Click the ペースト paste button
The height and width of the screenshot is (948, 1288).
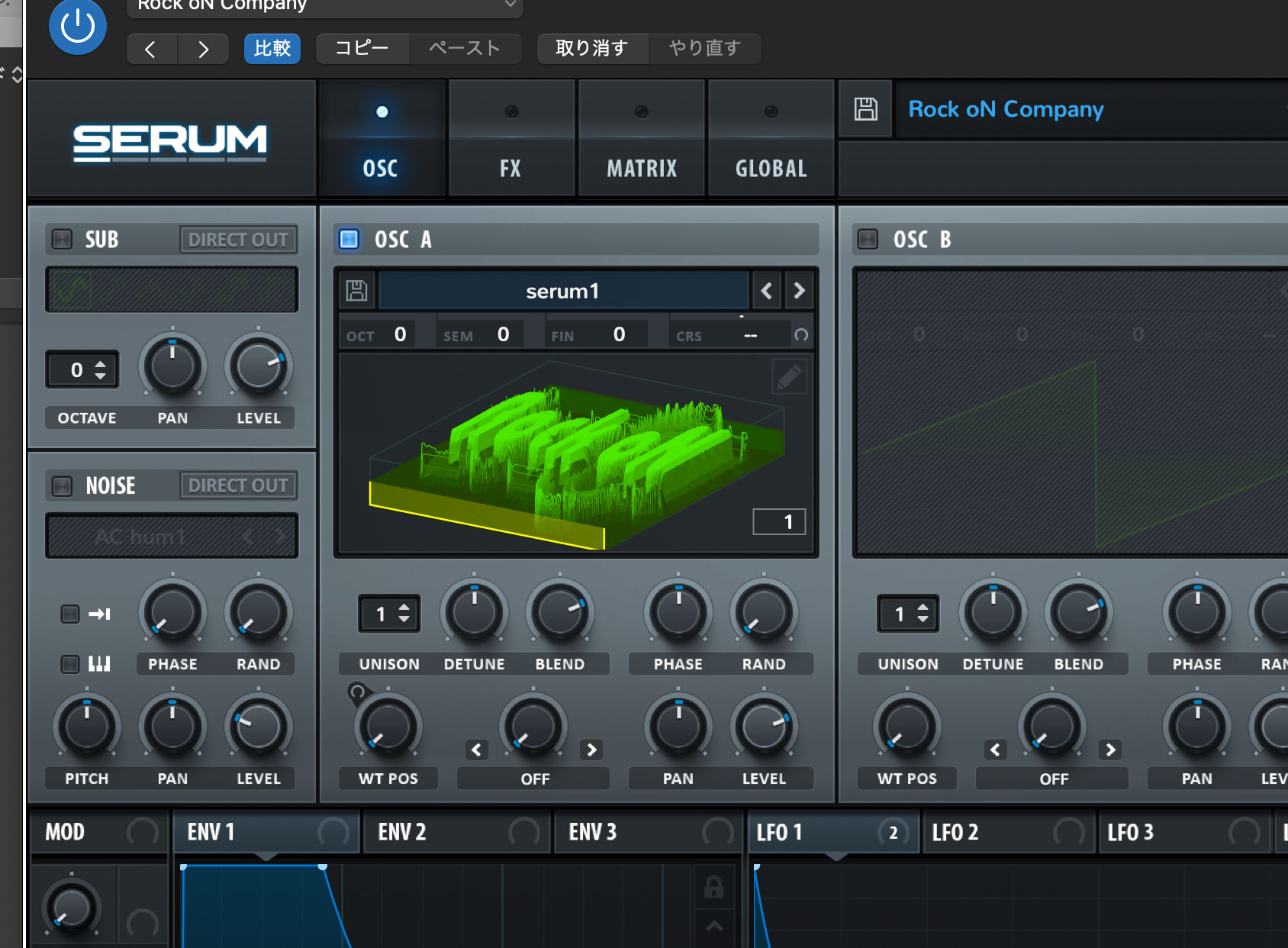pos(465,49)
